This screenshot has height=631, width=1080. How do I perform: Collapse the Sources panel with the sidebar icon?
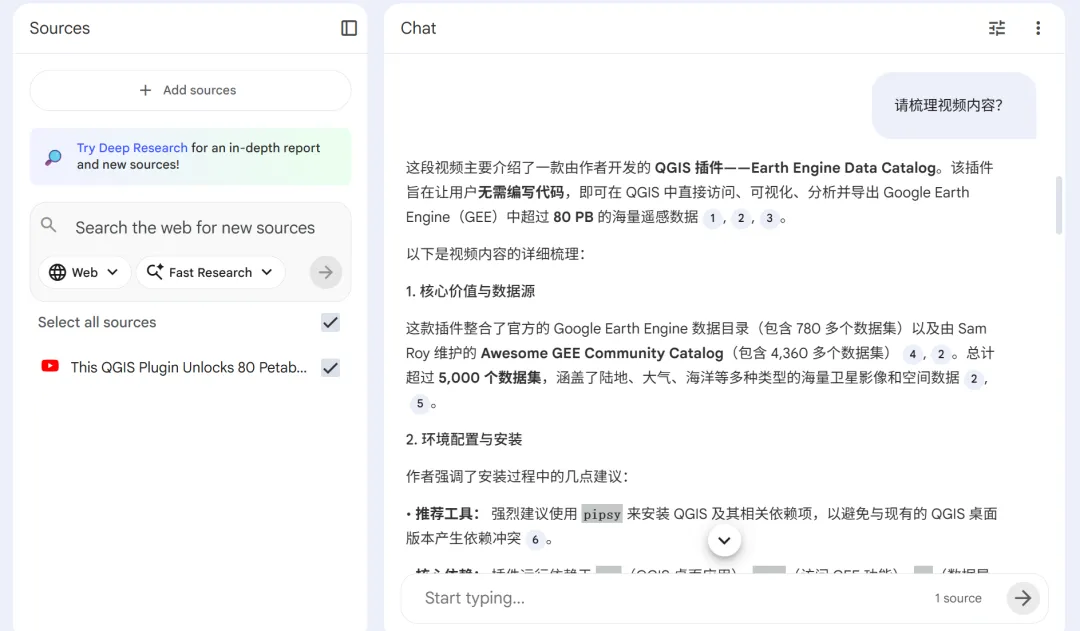click(x=349, y=28)
